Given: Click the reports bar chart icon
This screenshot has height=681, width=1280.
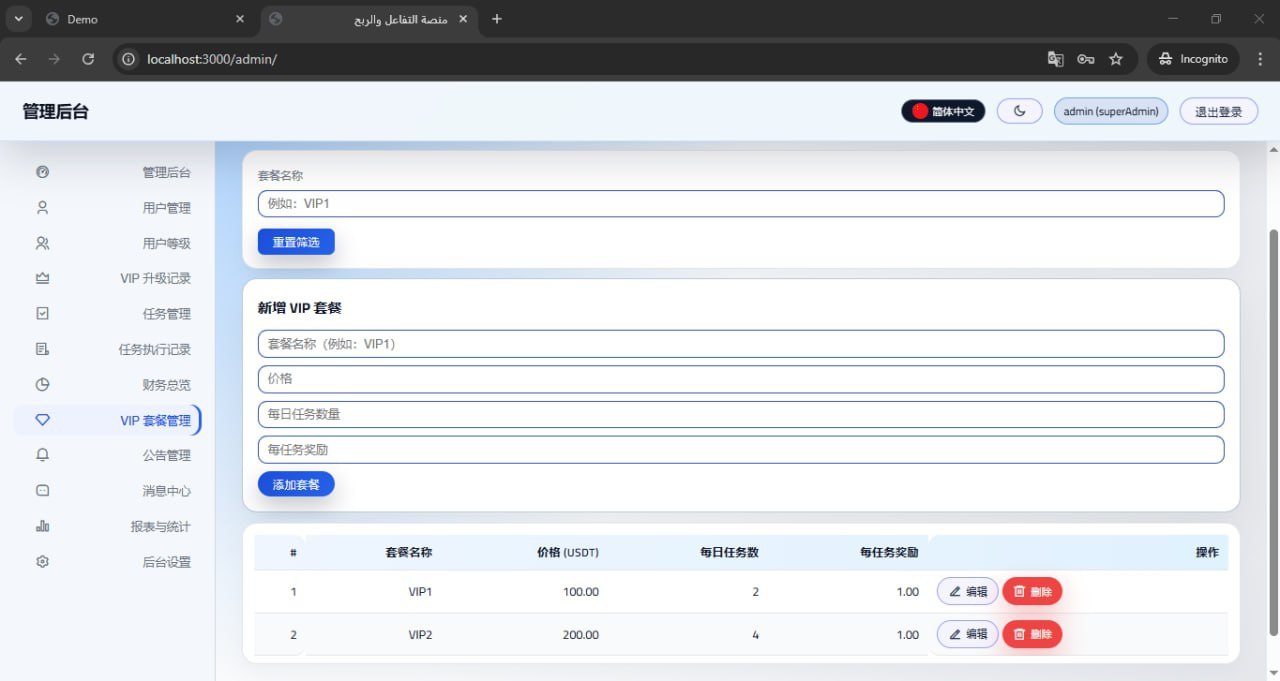Looking at the screenshot, I should pyautogui.click(x=42, y=526).
